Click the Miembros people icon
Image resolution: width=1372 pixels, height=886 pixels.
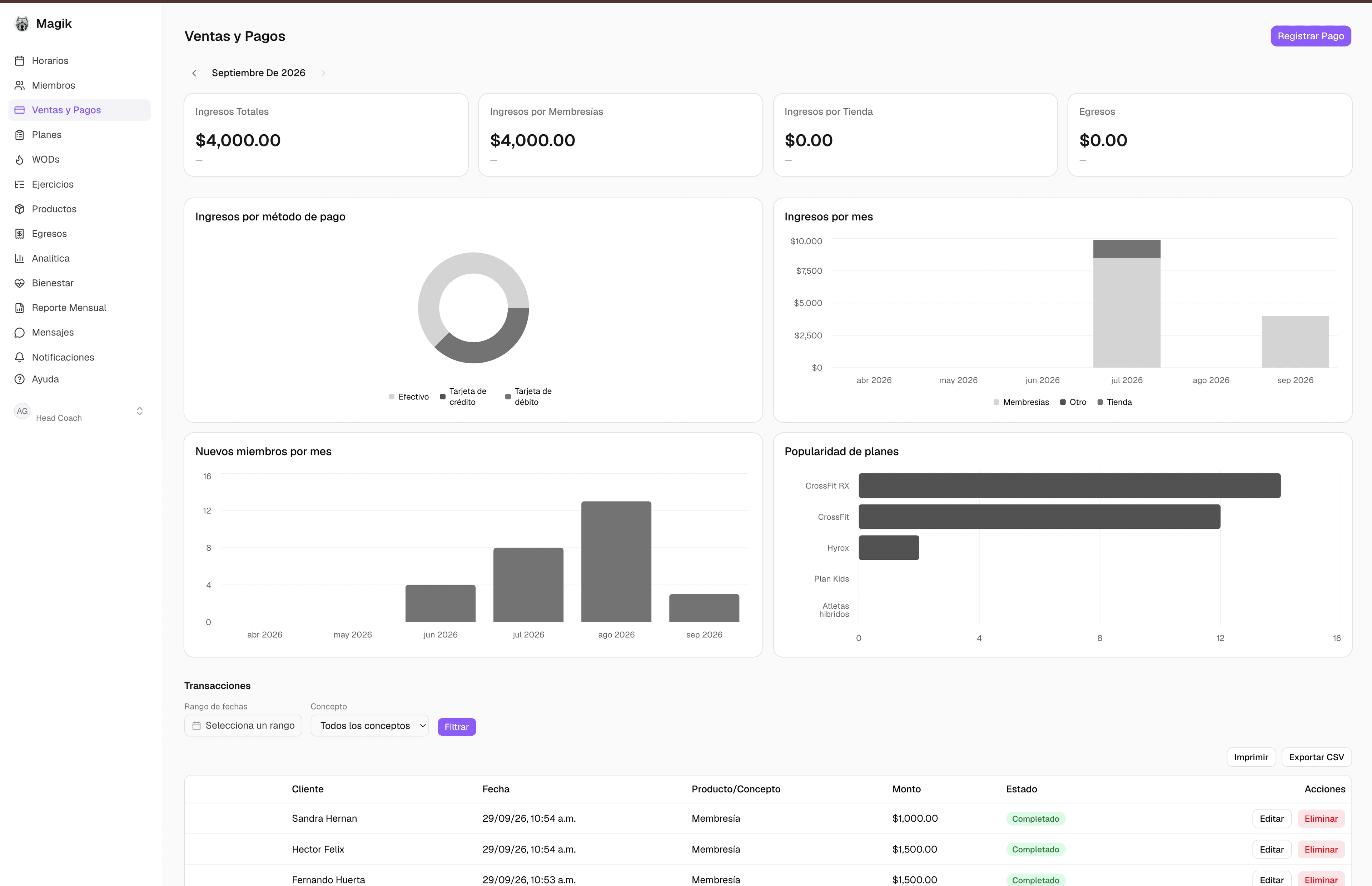20,85
